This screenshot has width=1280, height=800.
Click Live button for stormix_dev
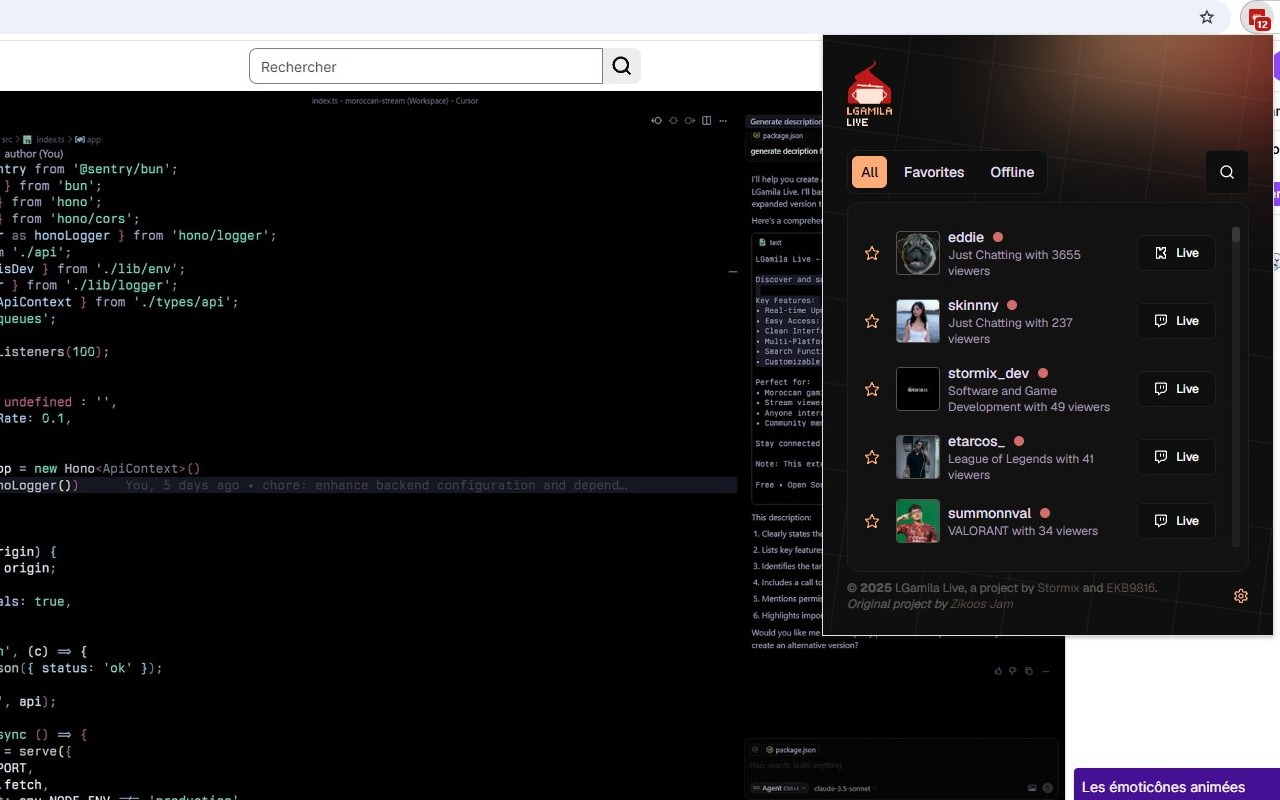[1176, 389]
